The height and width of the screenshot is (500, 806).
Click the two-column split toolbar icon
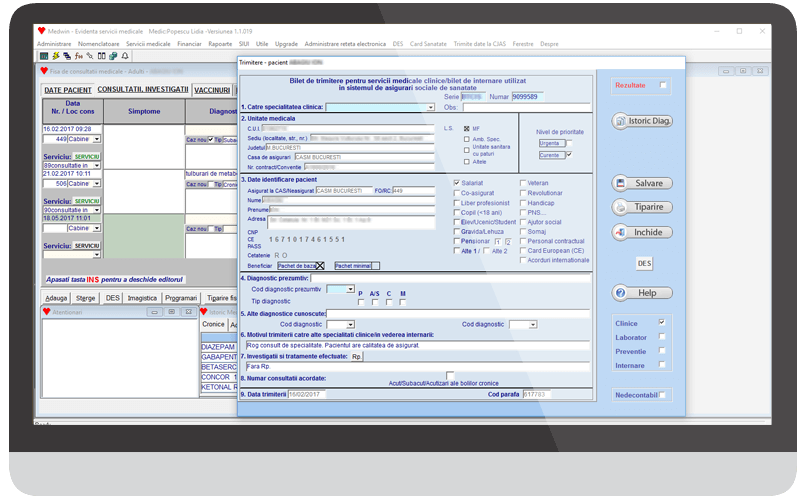(101, 55)
